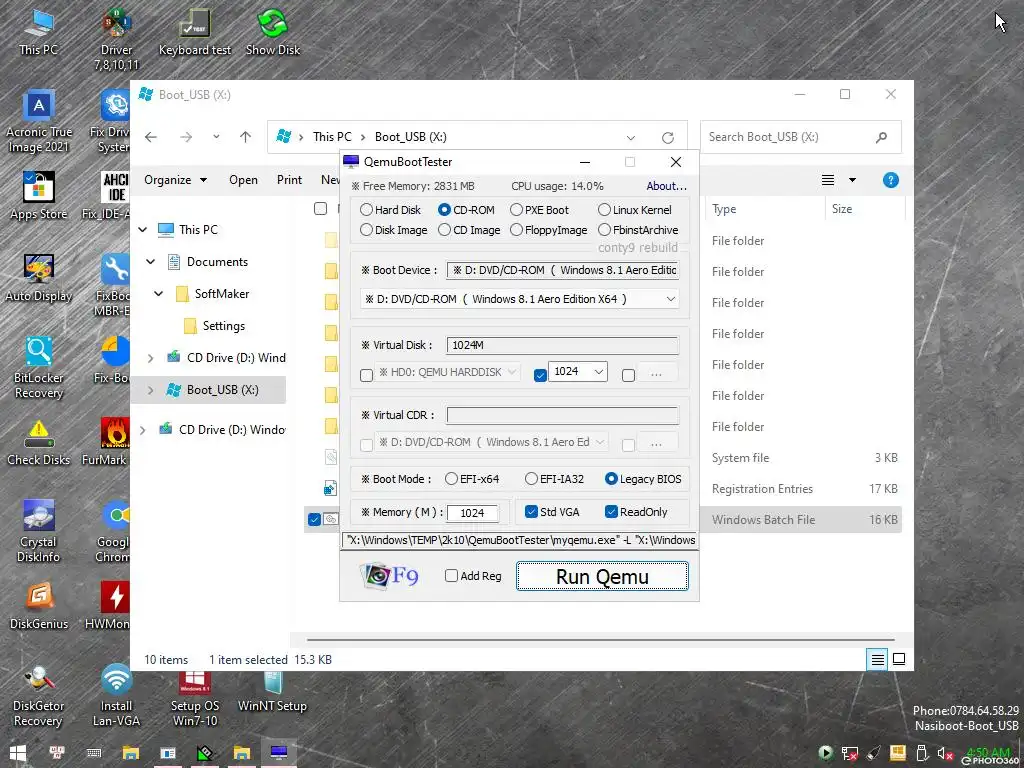Open the view options dropdown arrow
Viewport: 1024px width, 768px height.
(x=852, y=180)
